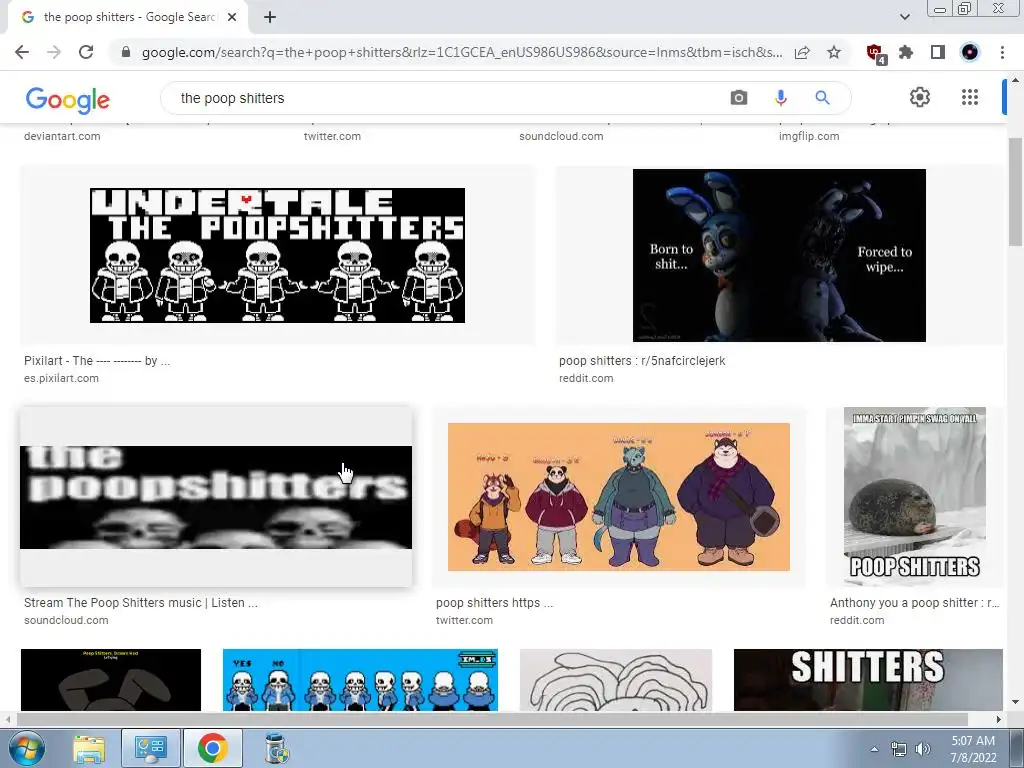This screenshot has height=768, width=1024.
Task: Open 'Stream The Poop Shitters music' link
Action: (140, 603)
